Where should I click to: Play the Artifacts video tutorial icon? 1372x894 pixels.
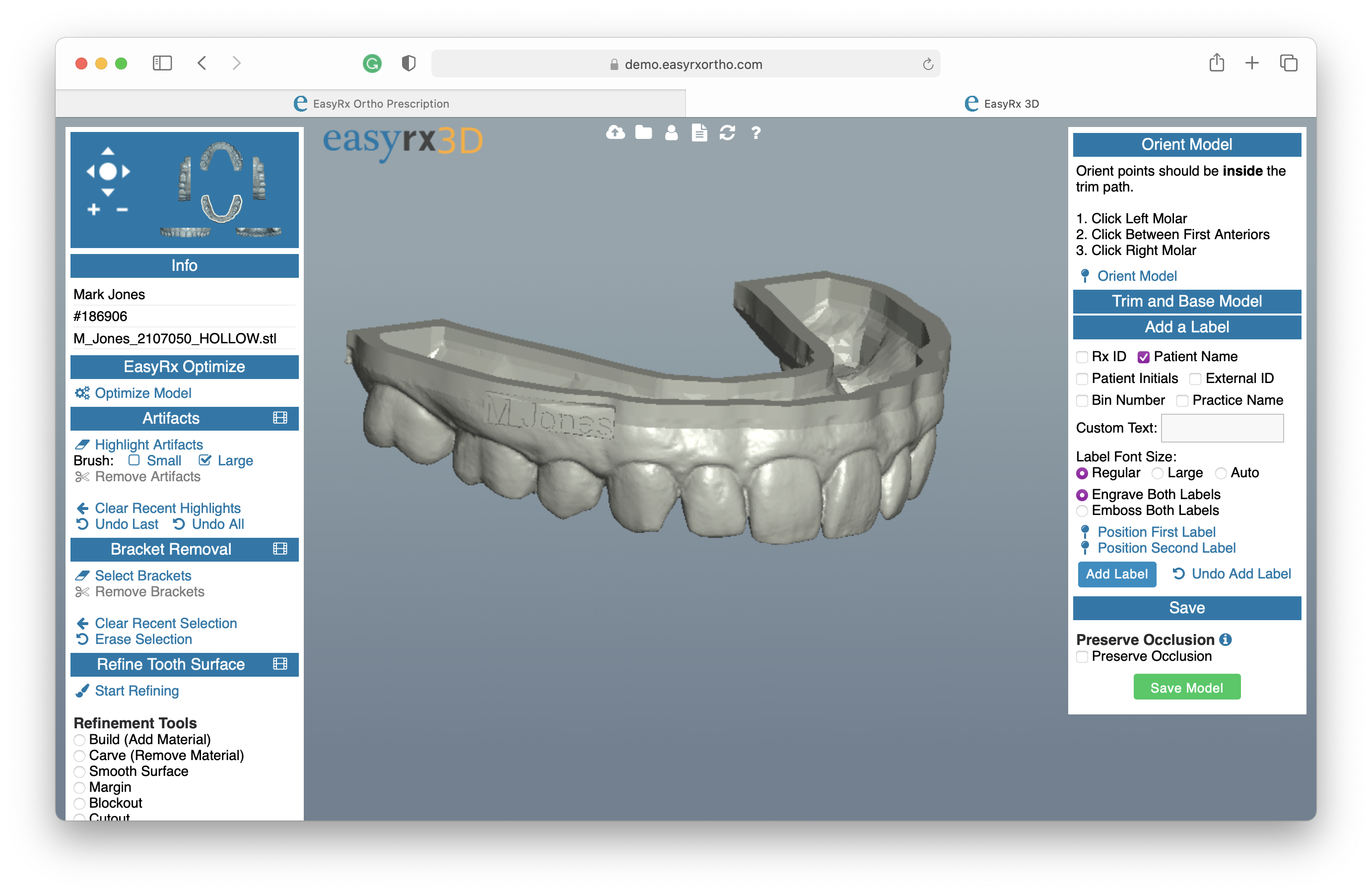(281, 418)
